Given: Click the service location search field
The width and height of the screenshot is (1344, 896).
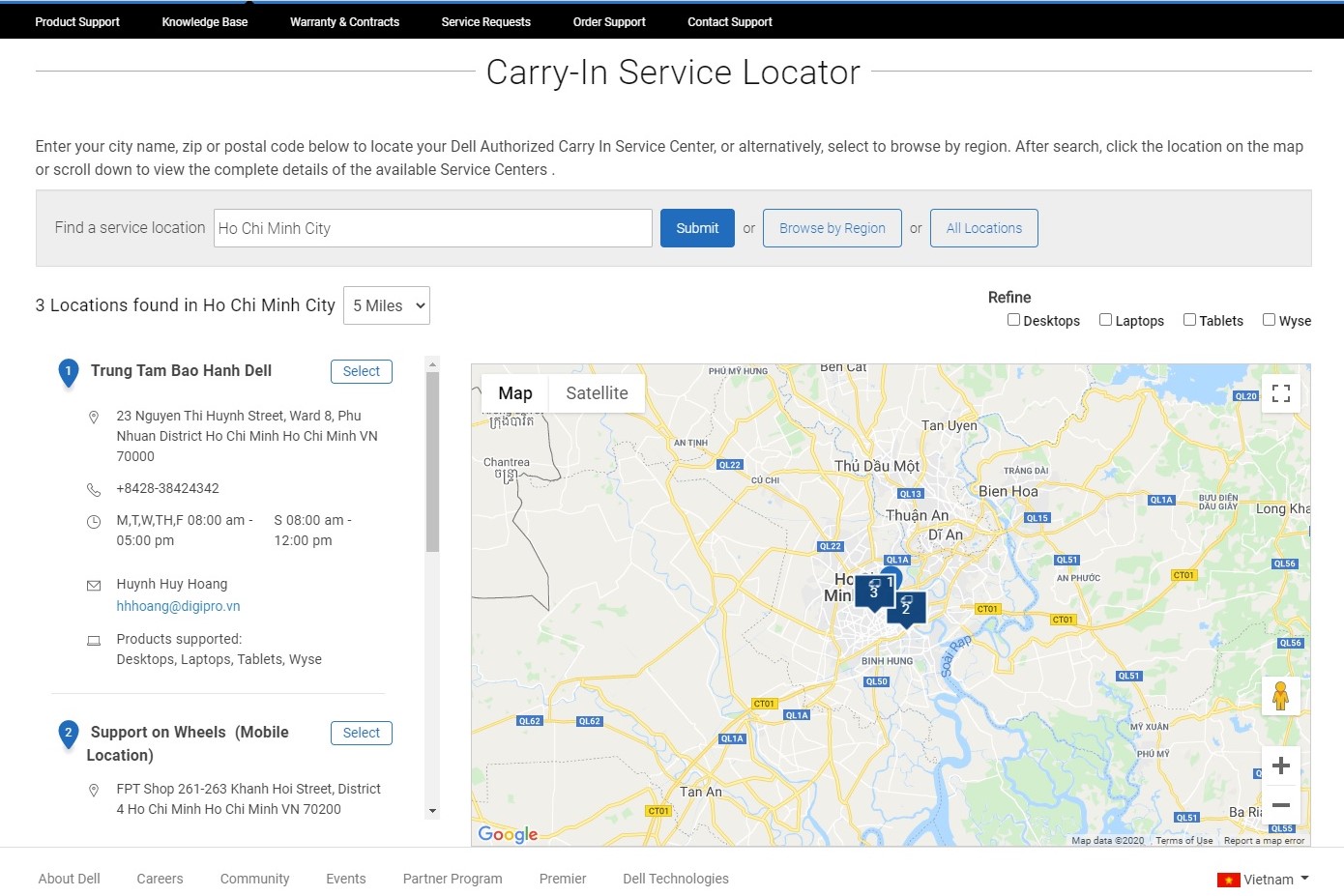Looking at the screenshot, I should (x=433, y=228).
